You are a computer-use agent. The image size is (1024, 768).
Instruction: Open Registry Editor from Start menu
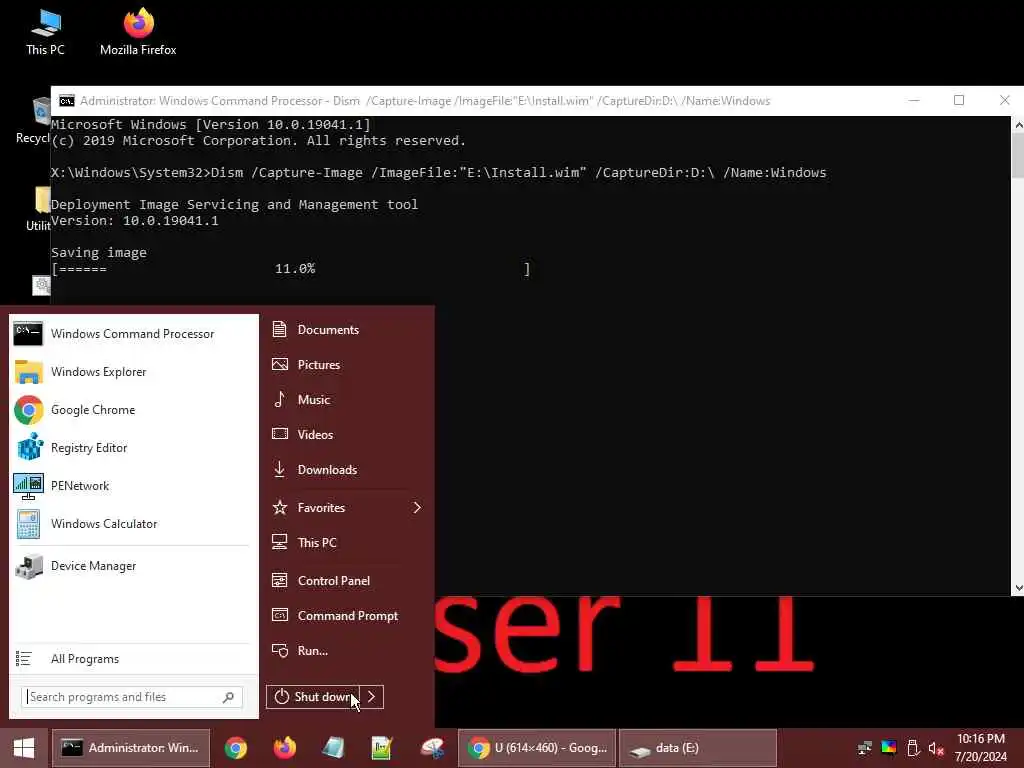pos(133,448)
